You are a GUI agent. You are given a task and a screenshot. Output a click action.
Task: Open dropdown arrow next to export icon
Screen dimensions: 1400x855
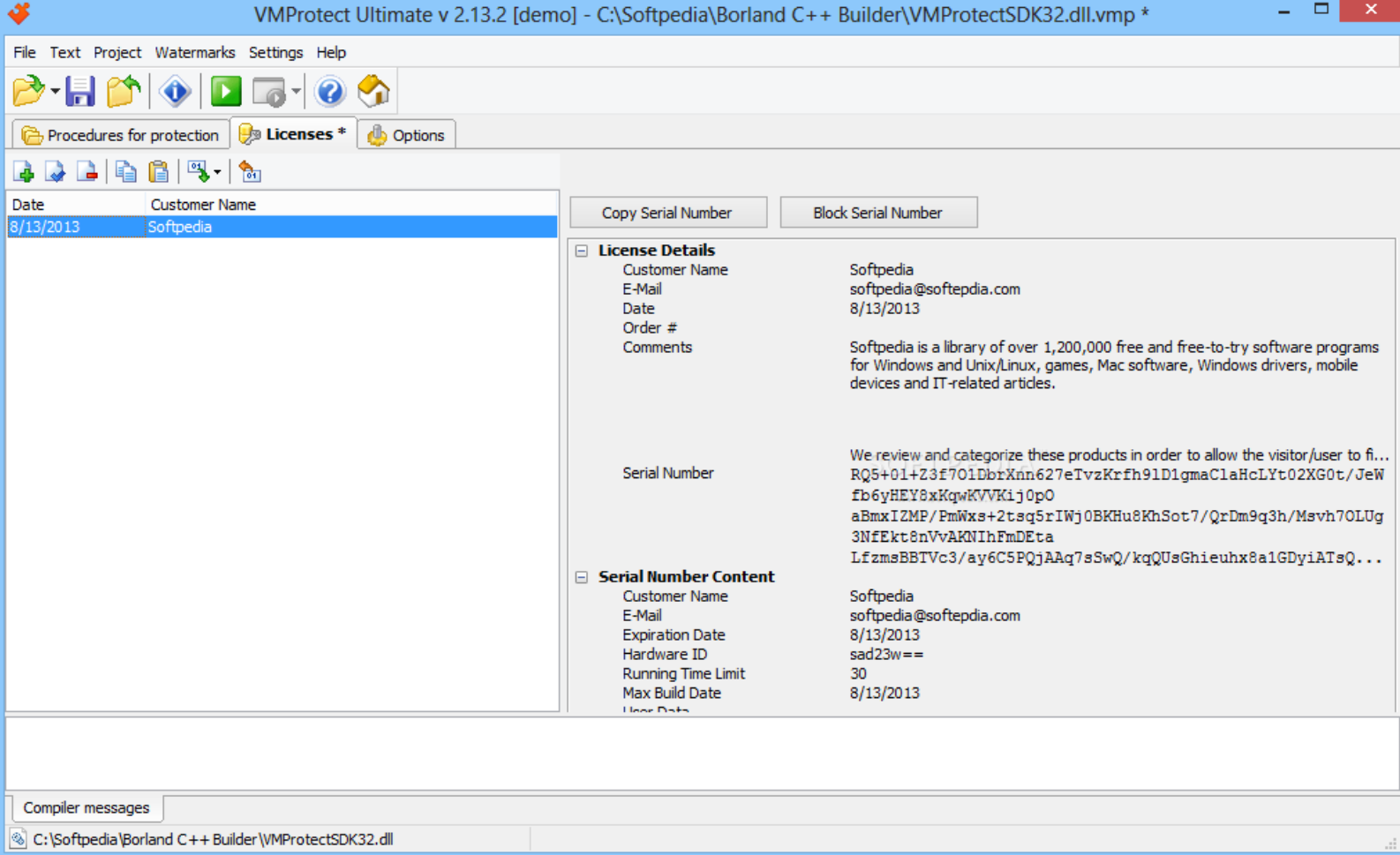pyautogui.click(x=217, y=172)
